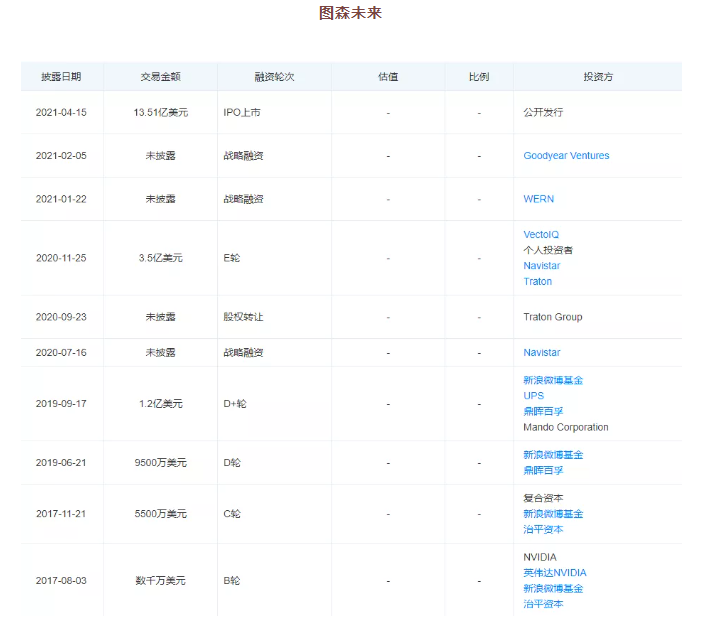Click 未披露 in the 2020-09-23 row
Screen dimensions: 716x639
[x=160, y=317]
